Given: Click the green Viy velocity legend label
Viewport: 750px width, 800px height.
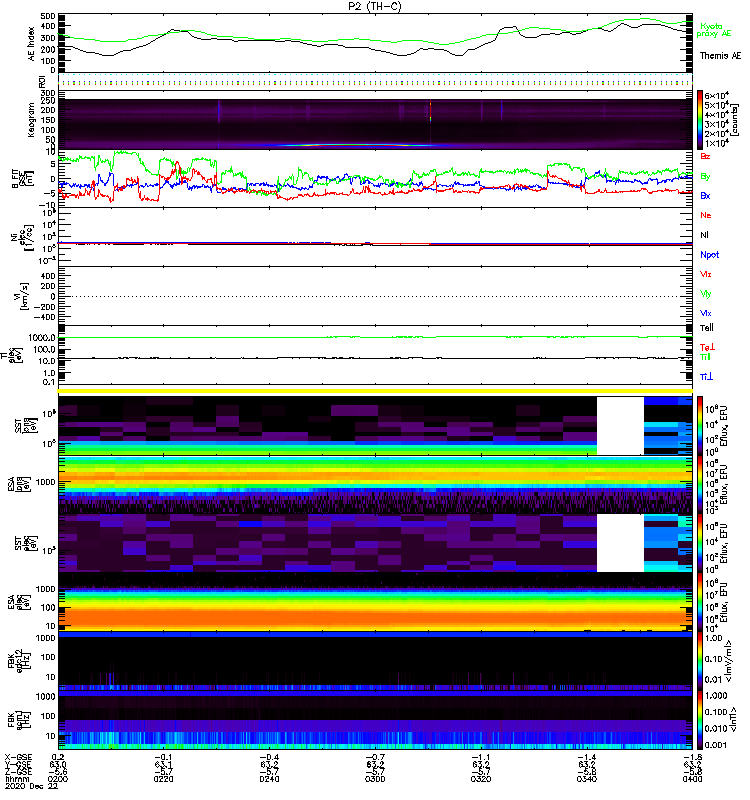Looking at the screenshot, I should click(x=706, y=294).
